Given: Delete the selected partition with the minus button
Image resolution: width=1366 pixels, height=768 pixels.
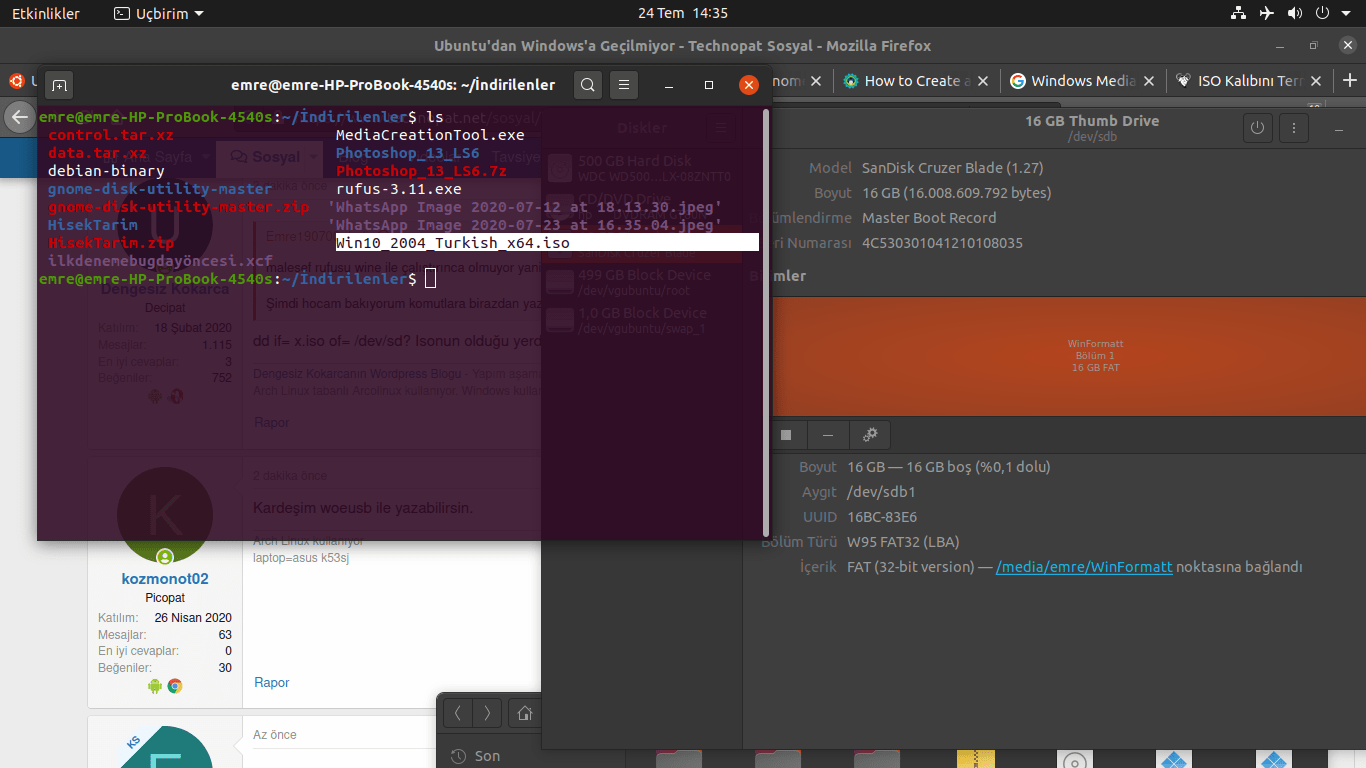Looking at the screenshot, I should pos(827,435).
